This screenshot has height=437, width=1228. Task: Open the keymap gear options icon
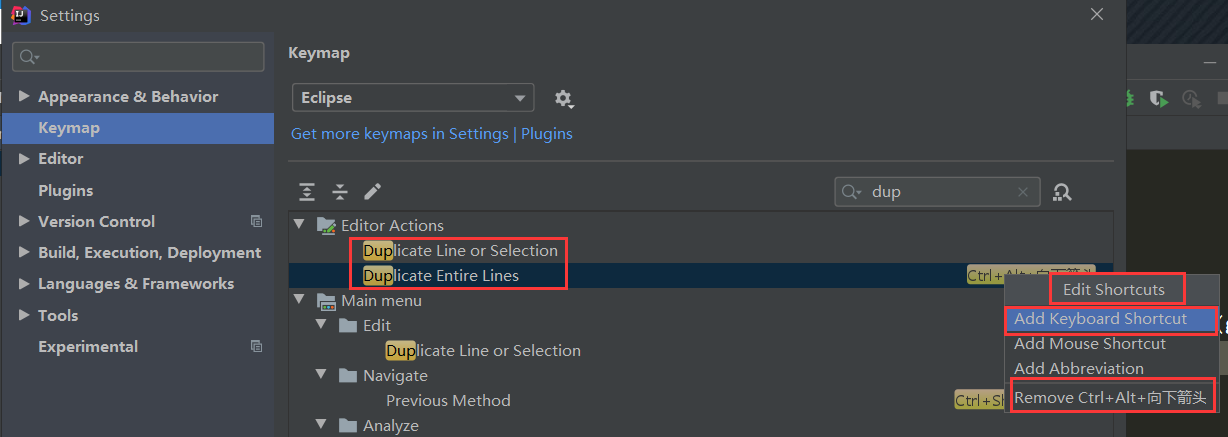(x=564, y=98)
